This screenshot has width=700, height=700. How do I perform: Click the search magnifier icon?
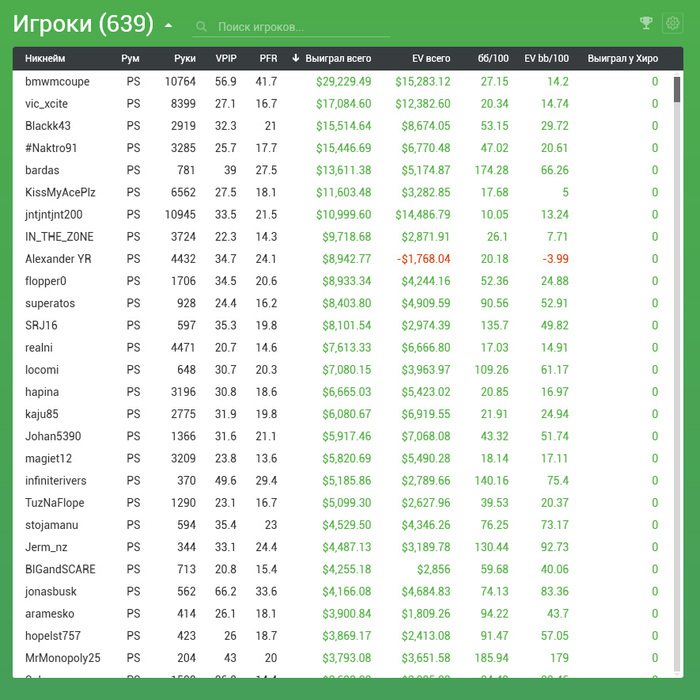pos(201,27)
